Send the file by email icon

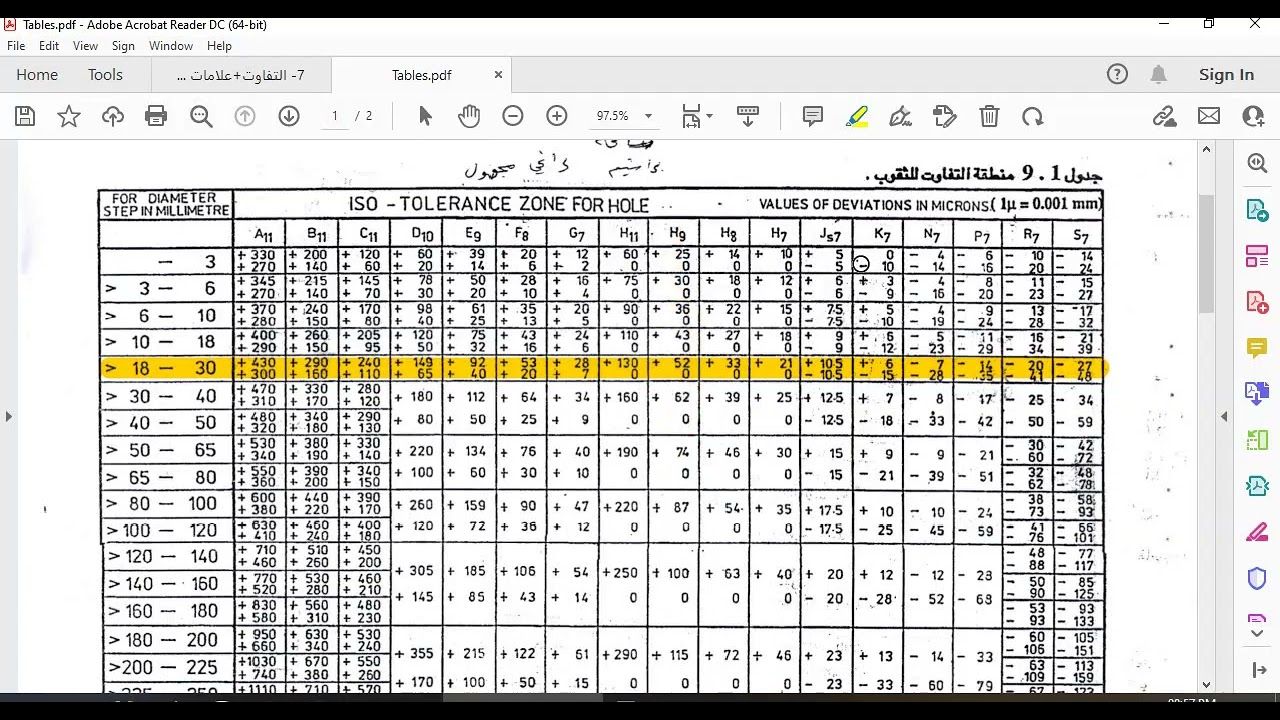[1209, 117]
